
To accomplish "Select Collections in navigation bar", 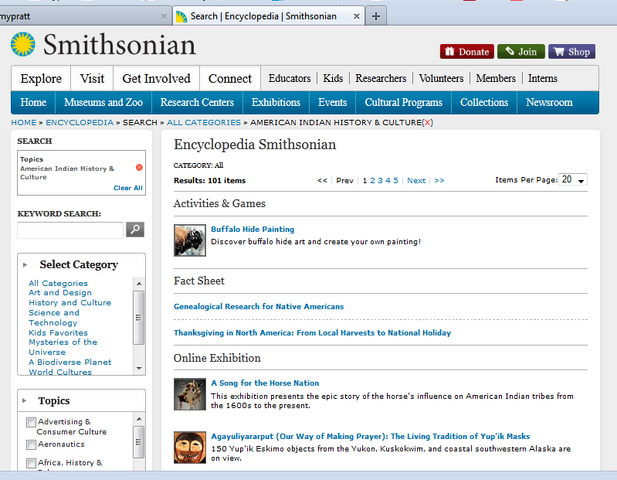I will [x=484, y=102].
